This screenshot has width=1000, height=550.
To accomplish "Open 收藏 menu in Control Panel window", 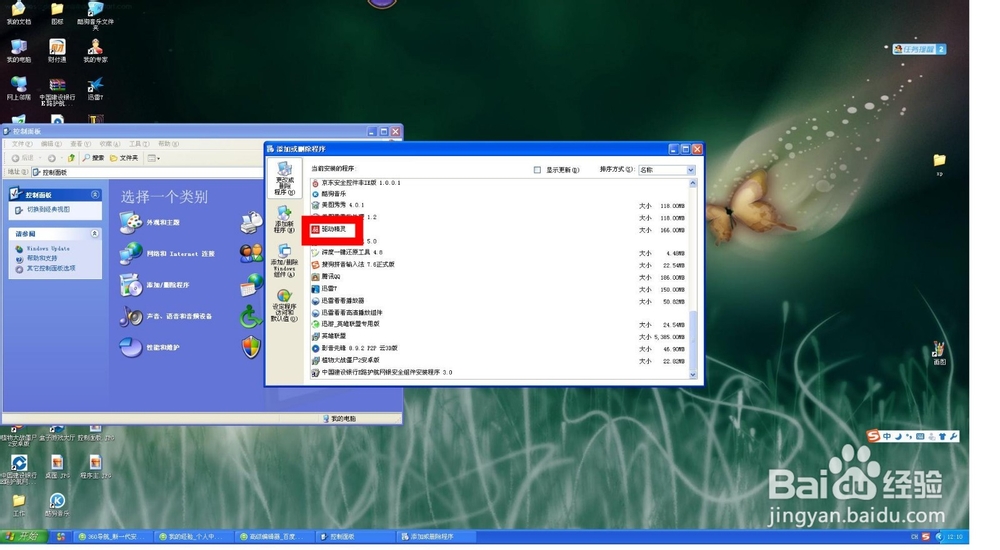I will (110, 144).
